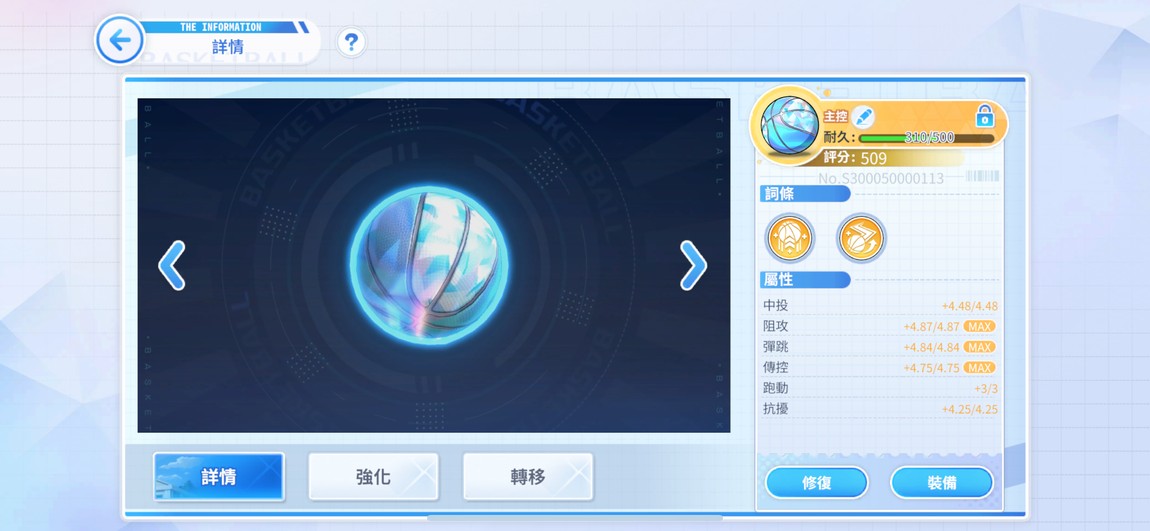This screenshot has width=1150, height=531.
Task: Switch to the 強化 tab
Action: [x=373, y=477]
